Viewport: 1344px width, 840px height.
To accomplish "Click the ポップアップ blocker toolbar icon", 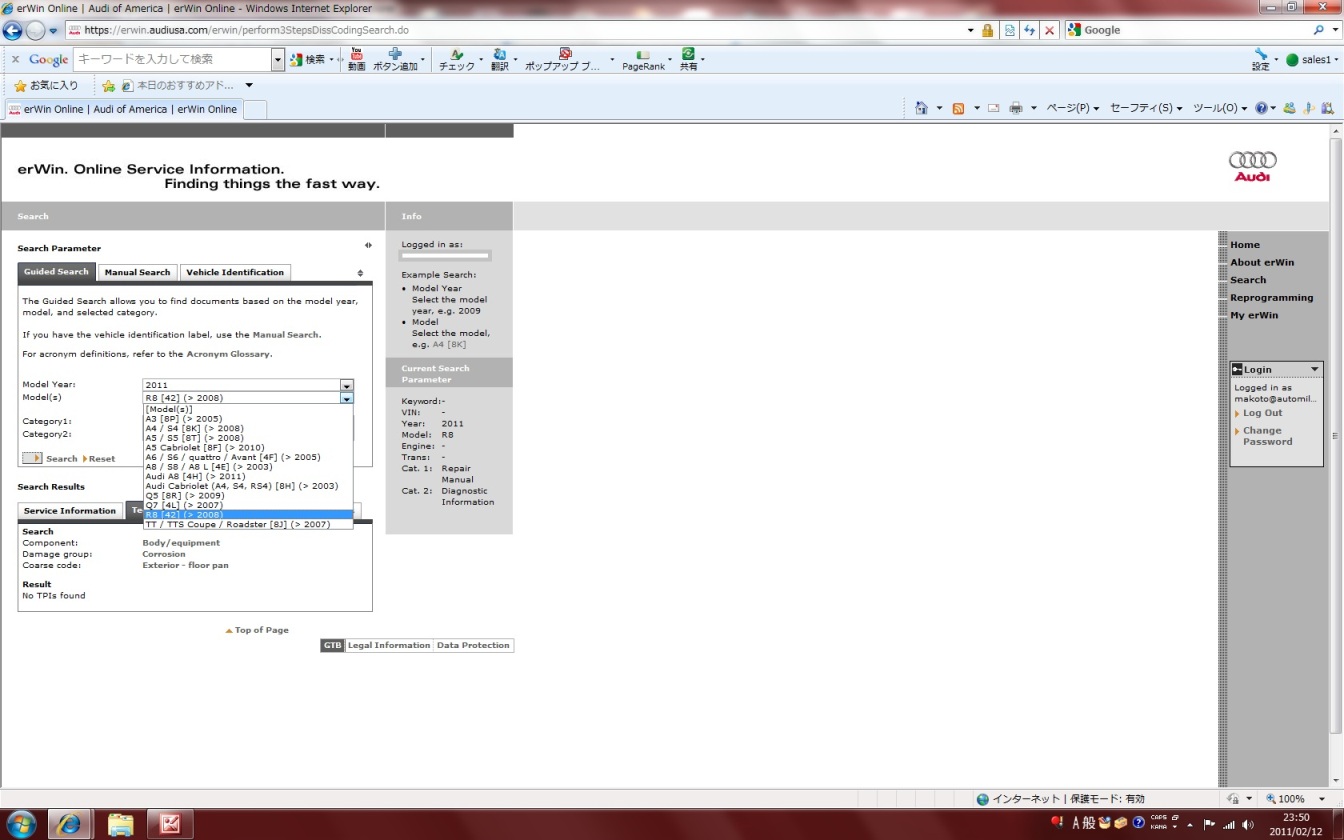I will (x=564, y=59).
